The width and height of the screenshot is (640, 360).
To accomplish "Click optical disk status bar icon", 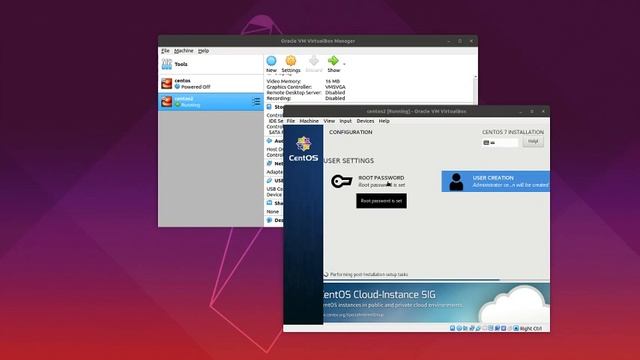I will (459, 328).
